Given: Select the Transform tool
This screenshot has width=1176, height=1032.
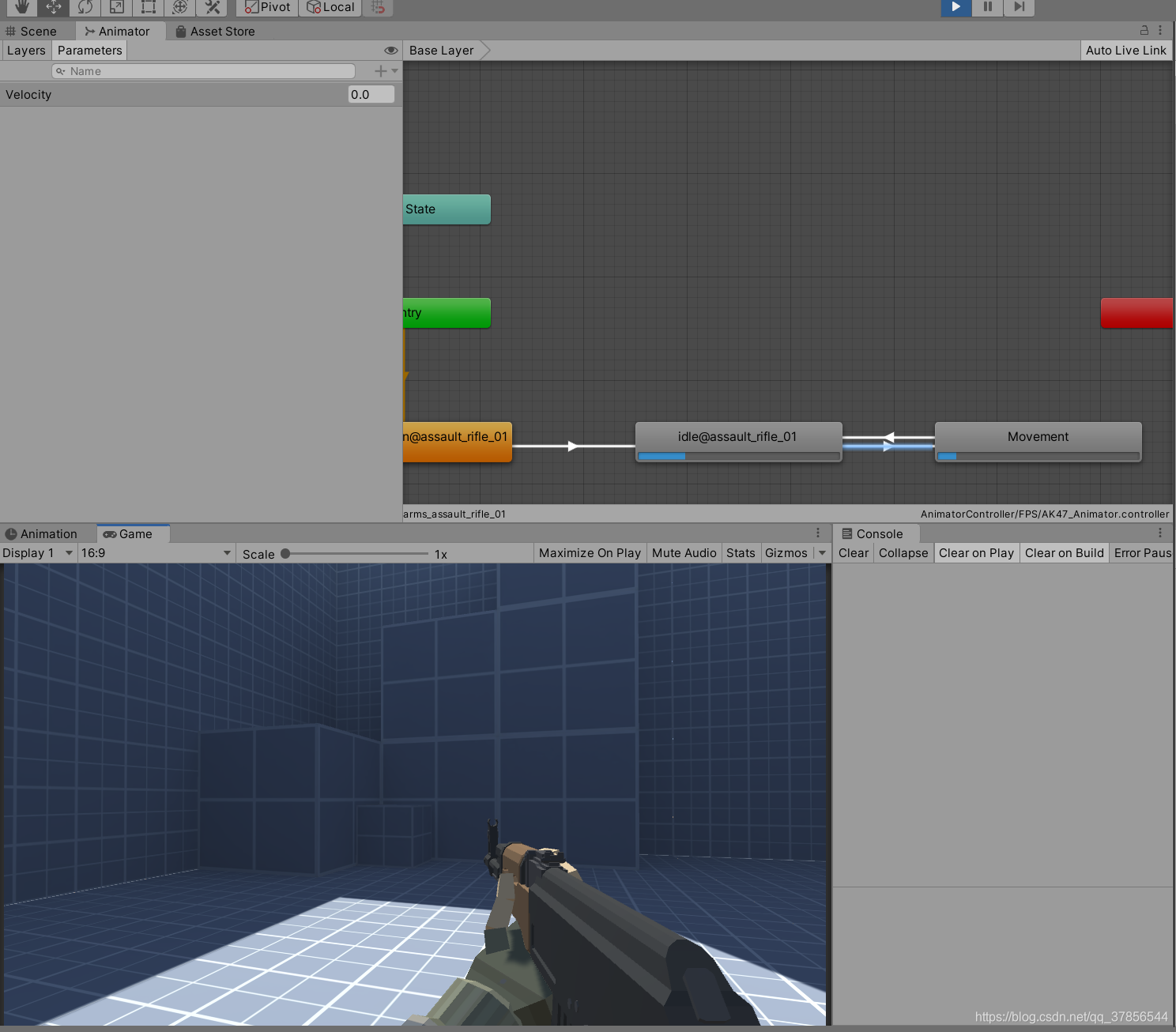Looking at the screenshot, I should (x=179, y=7).
